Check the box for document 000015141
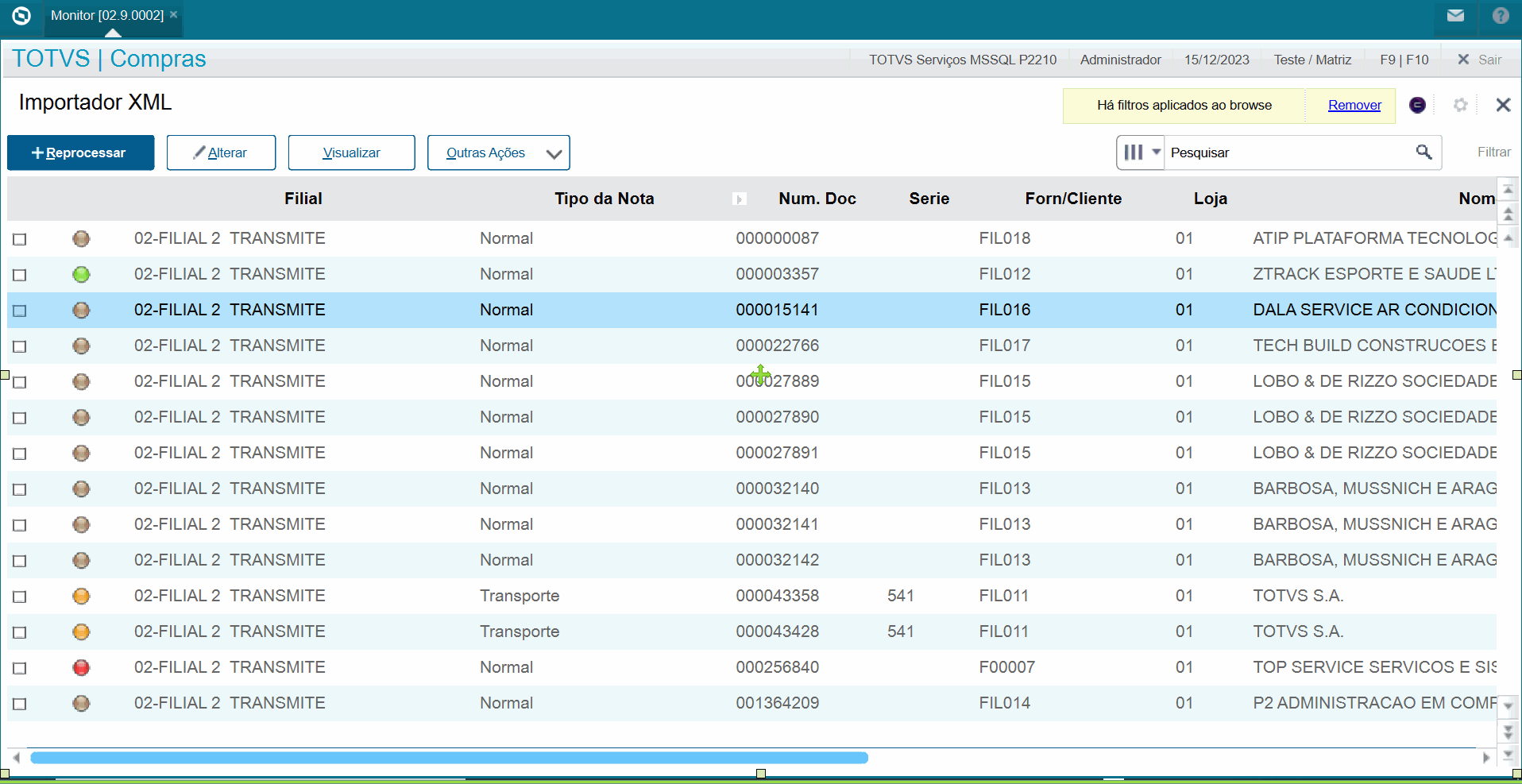The height and width of the screenshot is (784, 1522). [x=20, y=311]
